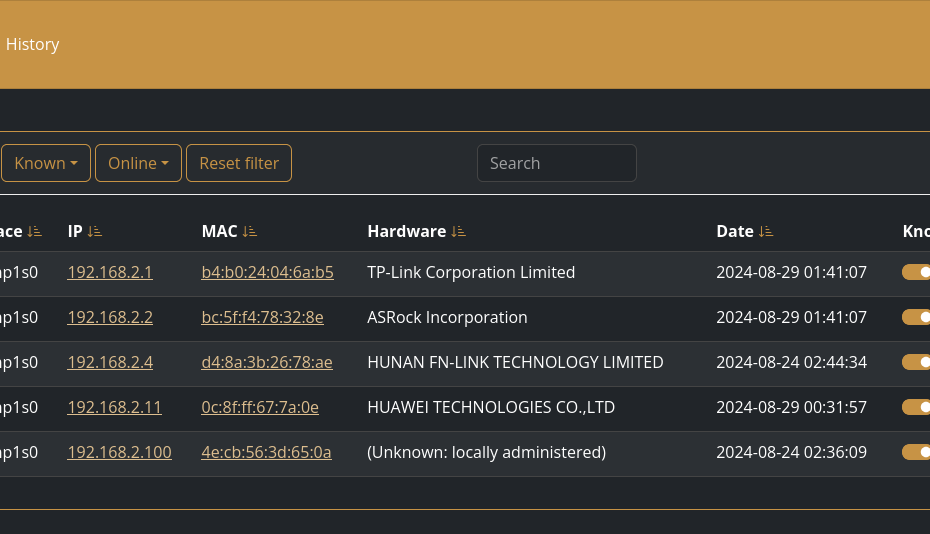Disable Known switch for HUAWEI device
This screenshot has width=930, height=534.
(917, 407)
